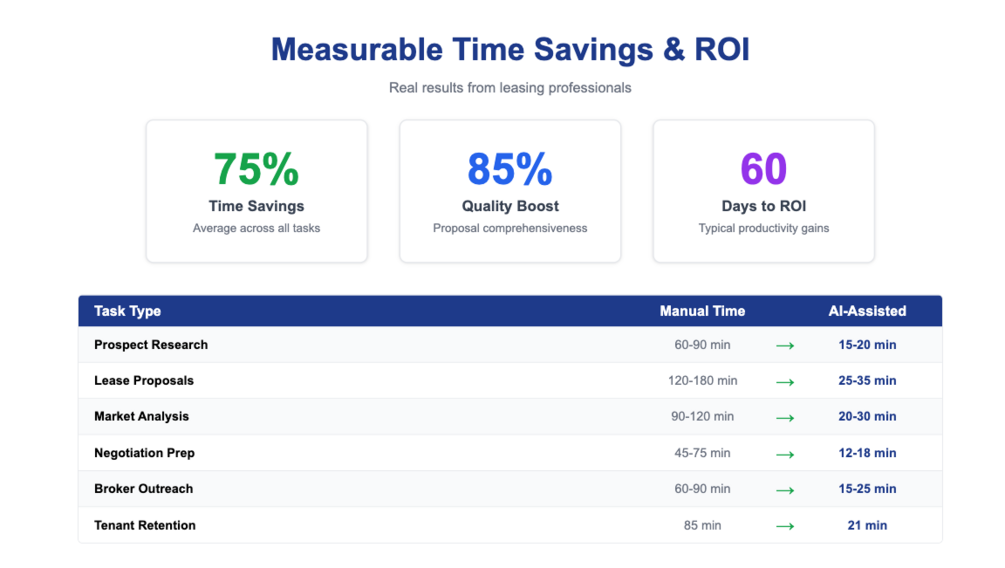
Task: Click the subtitle about leasing professionals
Action: point(510,88)
